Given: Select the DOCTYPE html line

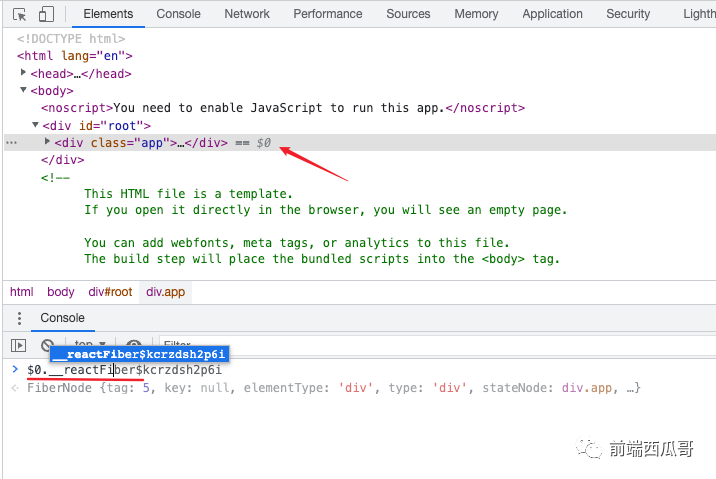Looking at the screenshot, I should 71,39.
